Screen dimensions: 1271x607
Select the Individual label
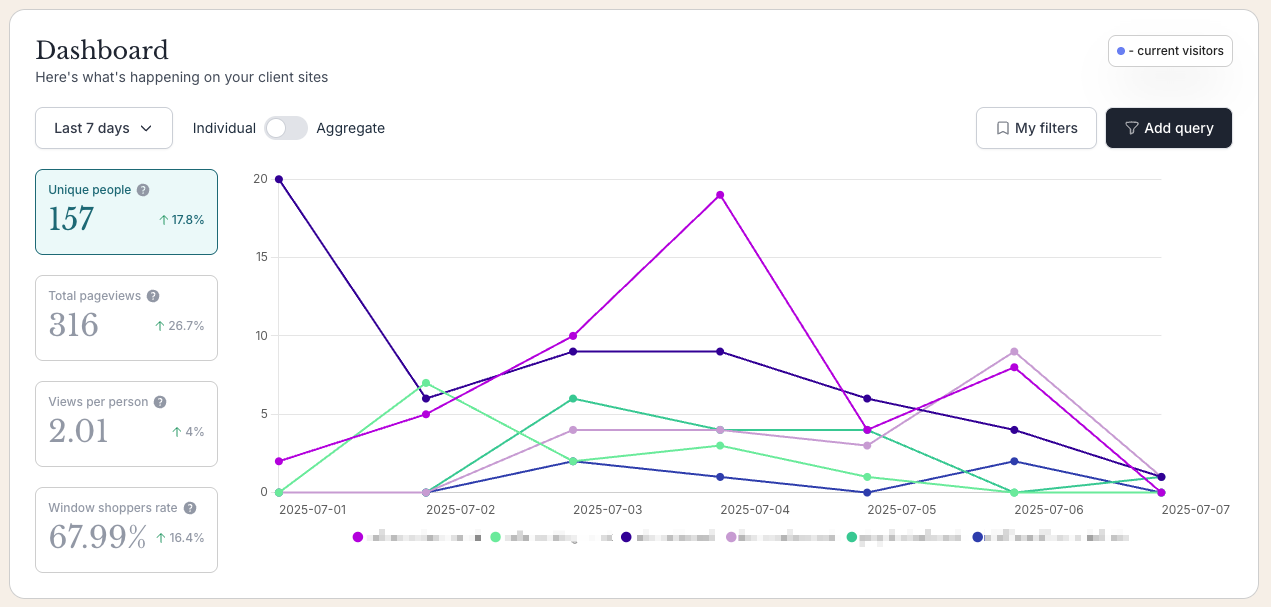(224, 128)
